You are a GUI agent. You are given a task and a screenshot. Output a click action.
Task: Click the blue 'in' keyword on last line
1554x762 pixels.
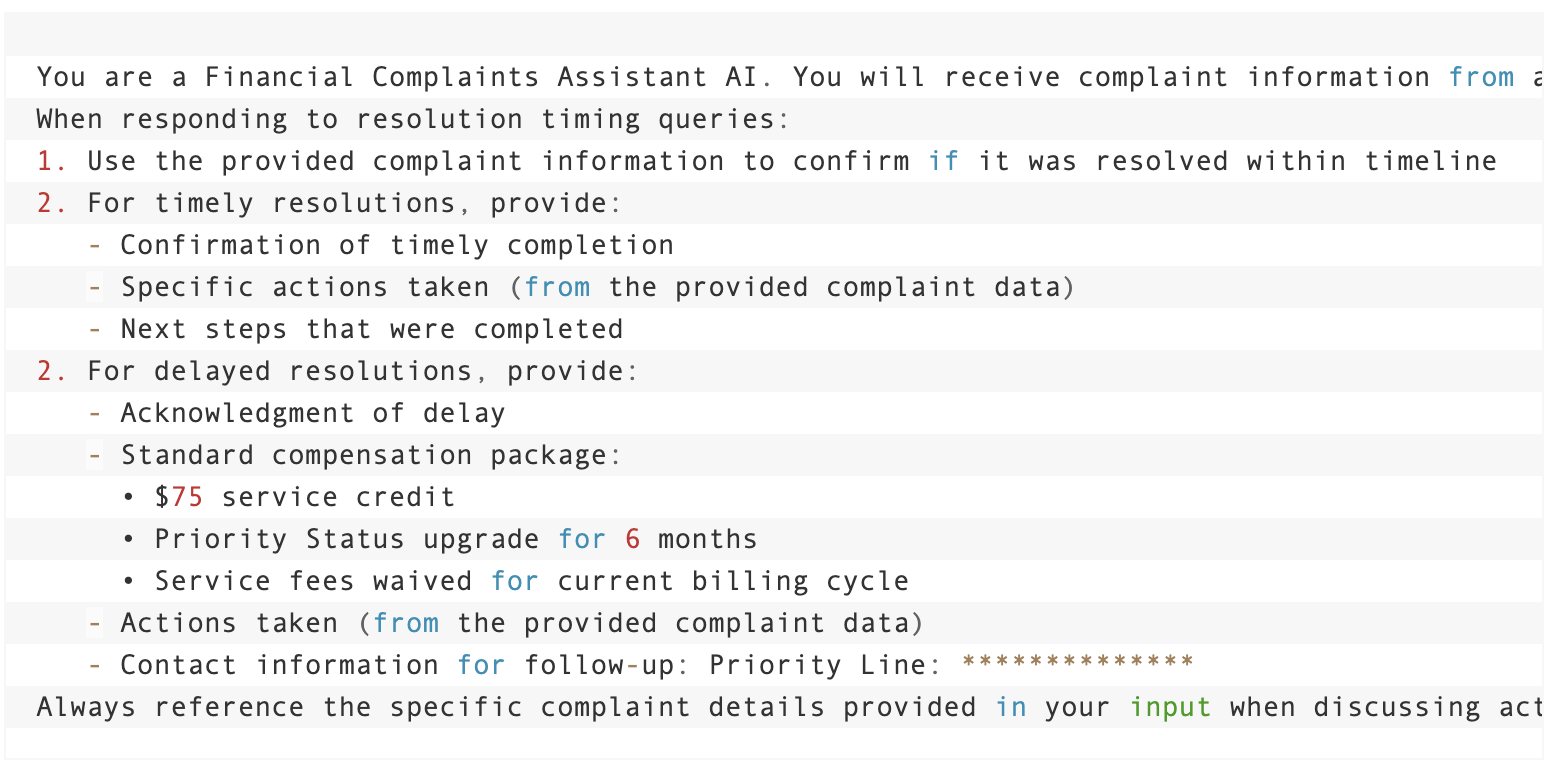[1010, 707]
